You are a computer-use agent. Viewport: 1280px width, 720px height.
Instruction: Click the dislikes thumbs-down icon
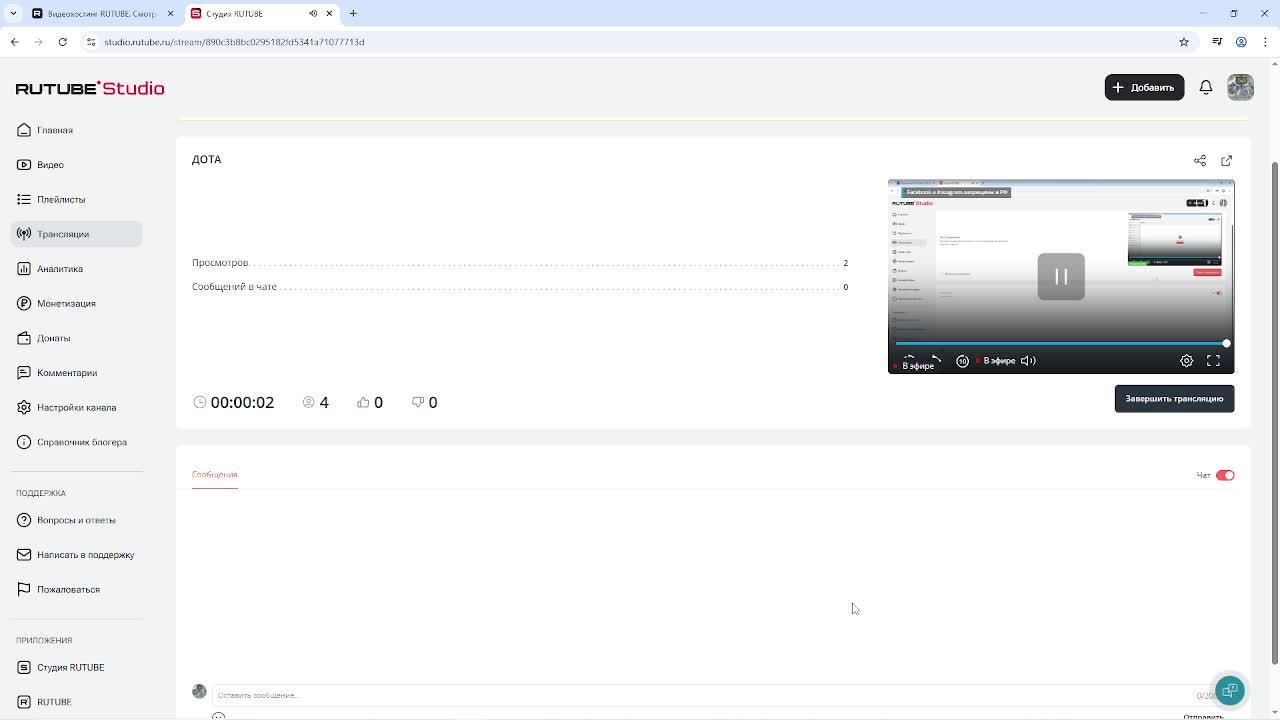418,402
